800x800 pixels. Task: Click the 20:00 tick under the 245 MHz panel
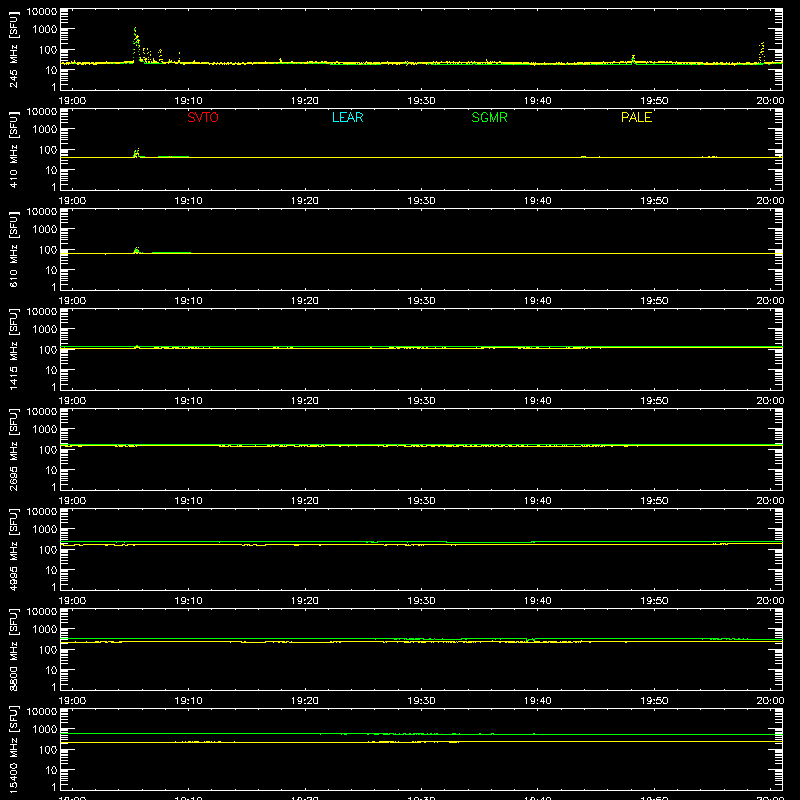[770, 101]
